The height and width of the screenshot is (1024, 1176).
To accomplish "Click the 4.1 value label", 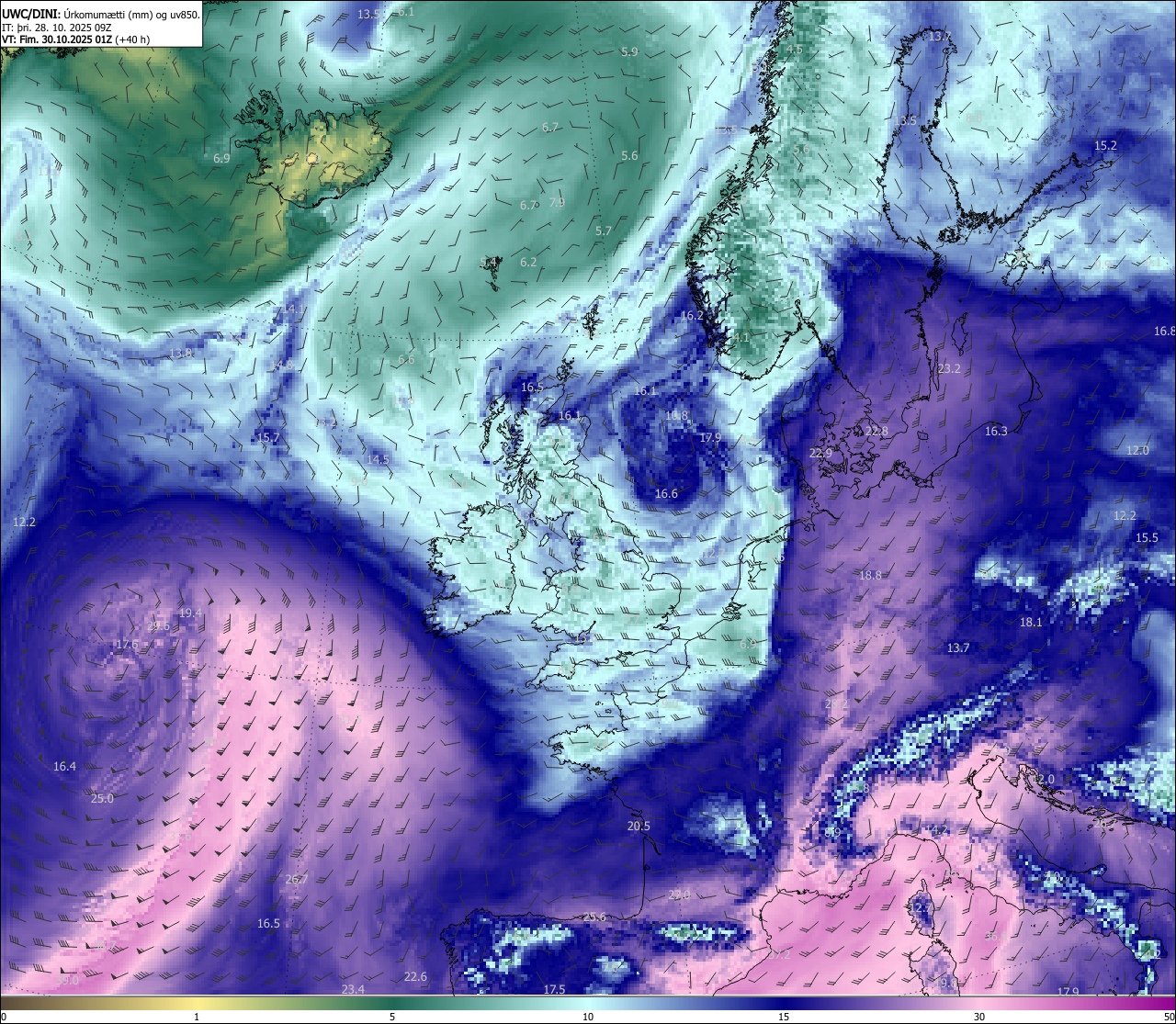I will (x=741, y=339).
